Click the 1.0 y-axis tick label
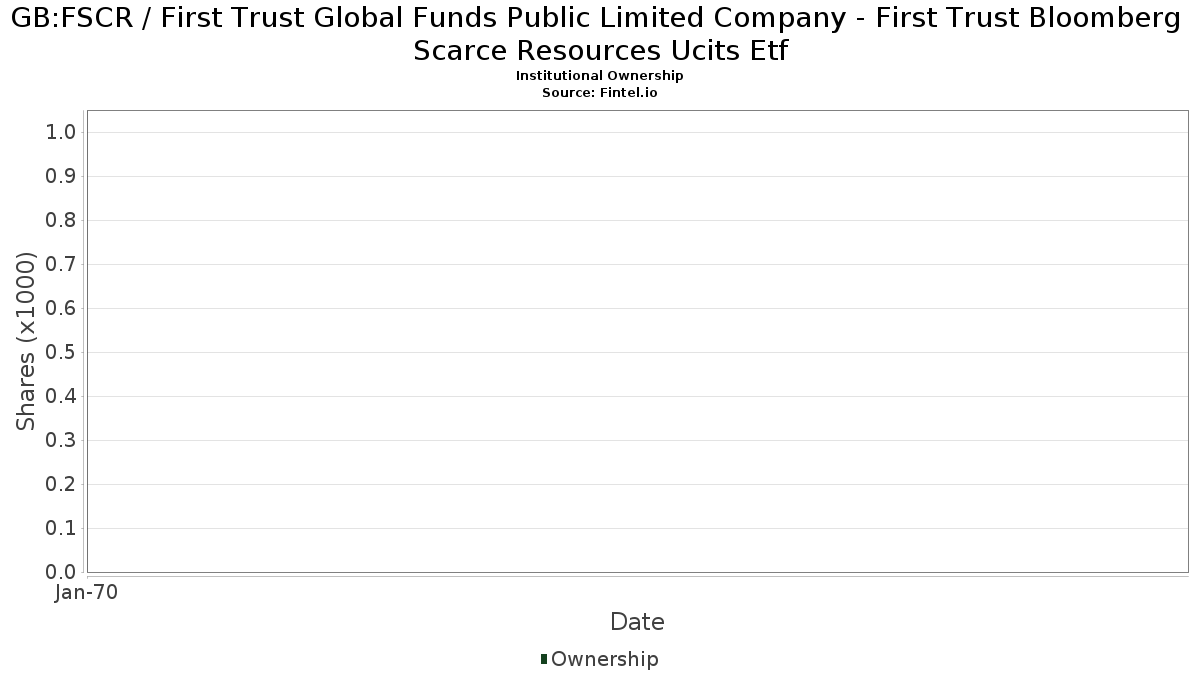Screen dimensions: 1200x675 (x=61, y=133)
